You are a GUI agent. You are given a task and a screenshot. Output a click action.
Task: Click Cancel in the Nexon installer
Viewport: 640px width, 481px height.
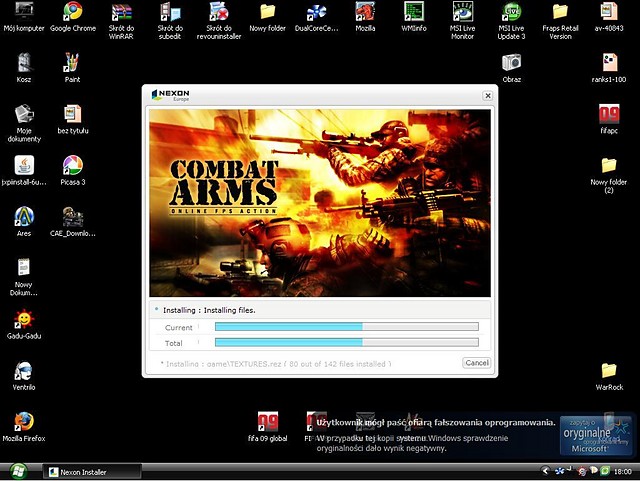pos(476,363)
